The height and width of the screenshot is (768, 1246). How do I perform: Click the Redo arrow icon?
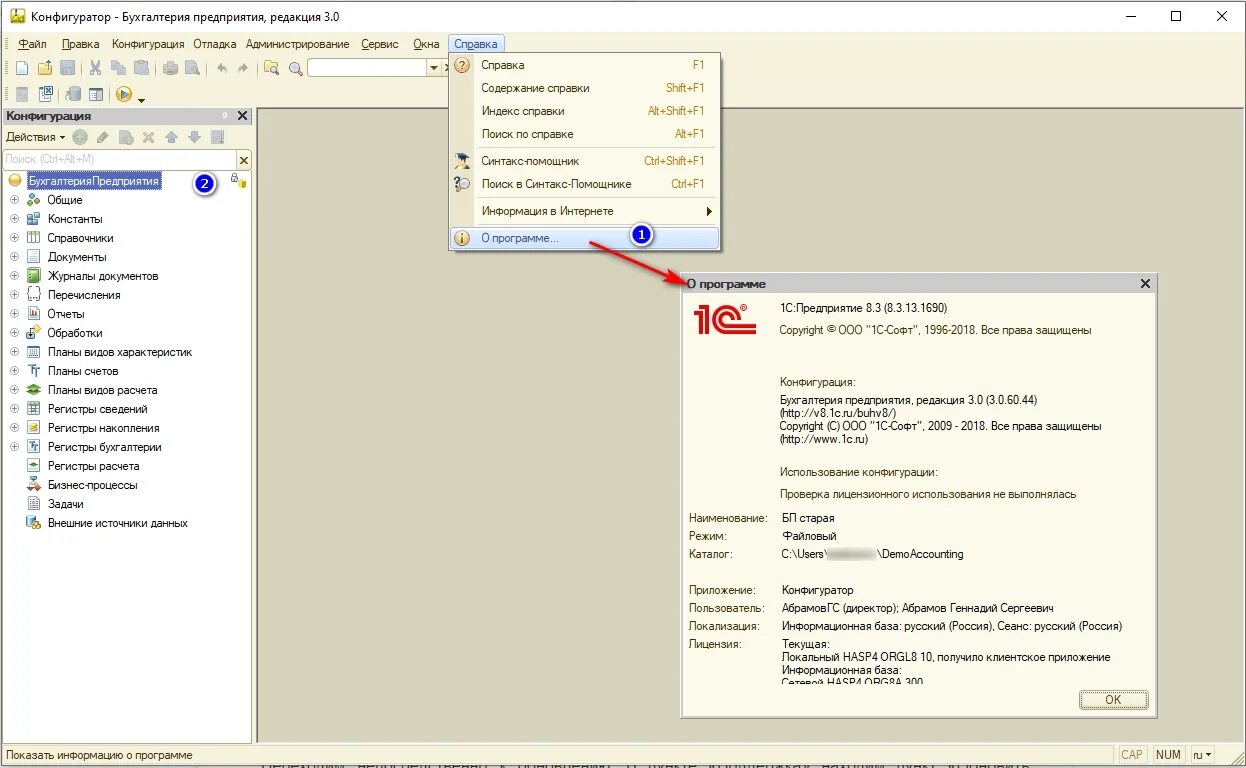(x=243, y=68)
